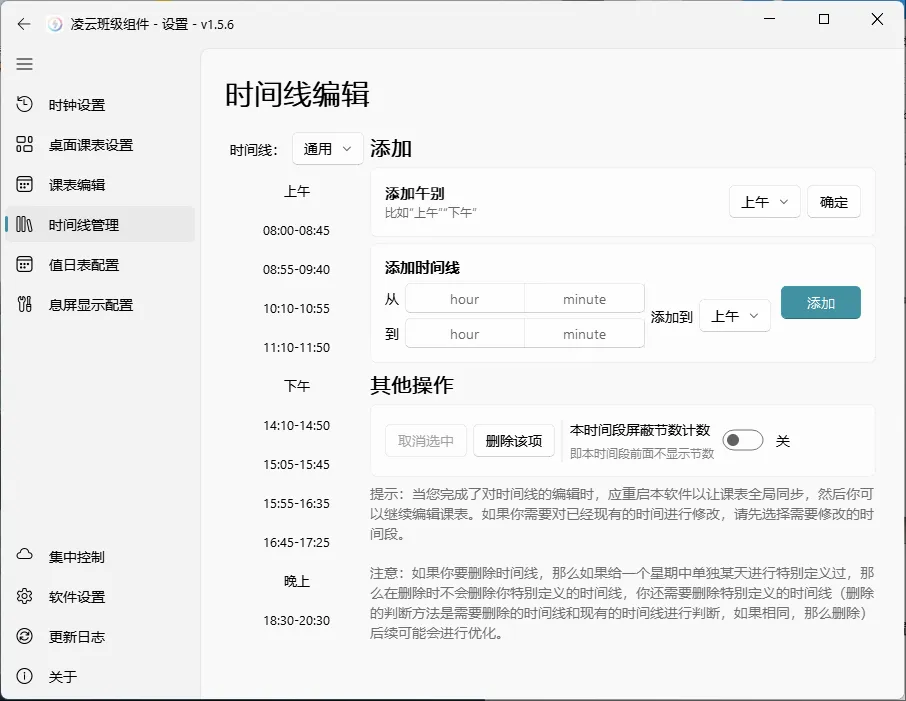Image resolution: width=906 pixels, height=701 pixels.
Task: Open the 通用 timeline dropdown
Action: [x=328, y=149]
